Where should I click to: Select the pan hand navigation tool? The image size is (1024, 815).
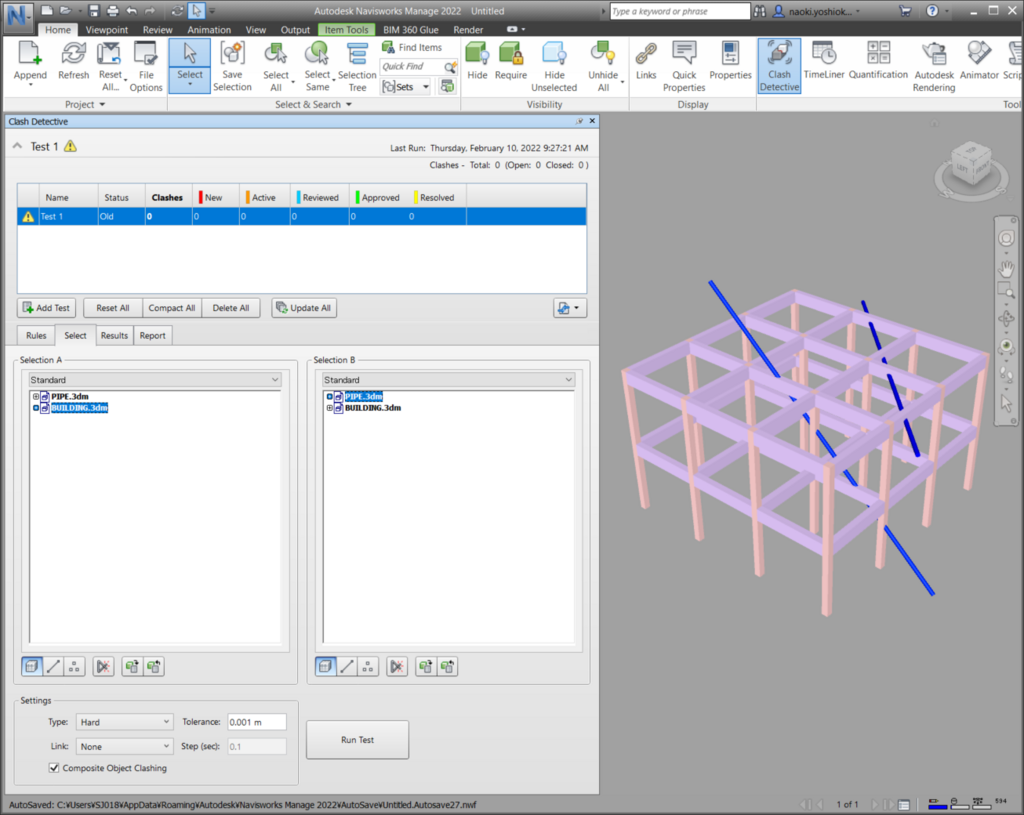click(1006, 267)
